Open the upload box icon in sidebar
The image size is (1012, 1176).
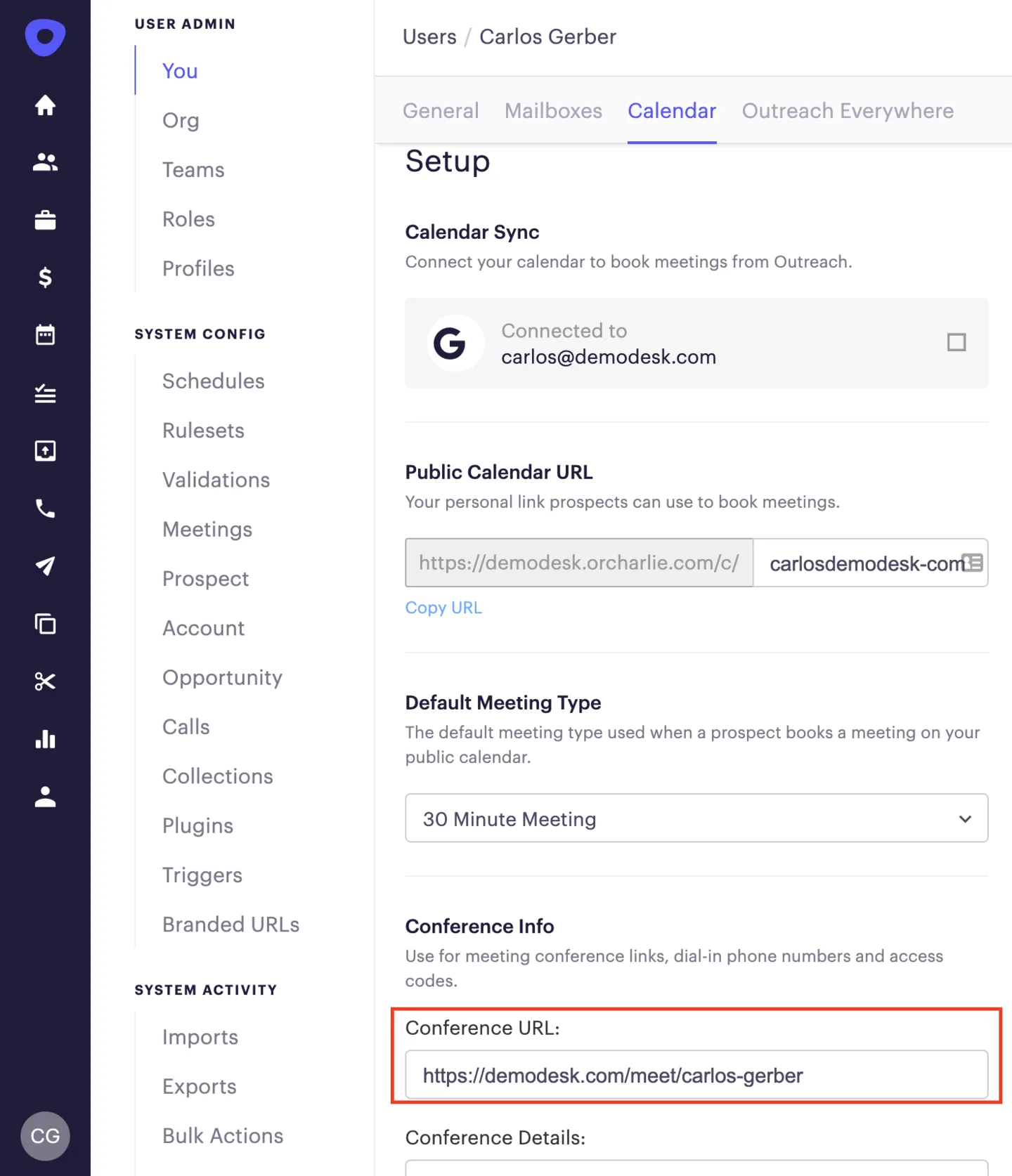45,450
